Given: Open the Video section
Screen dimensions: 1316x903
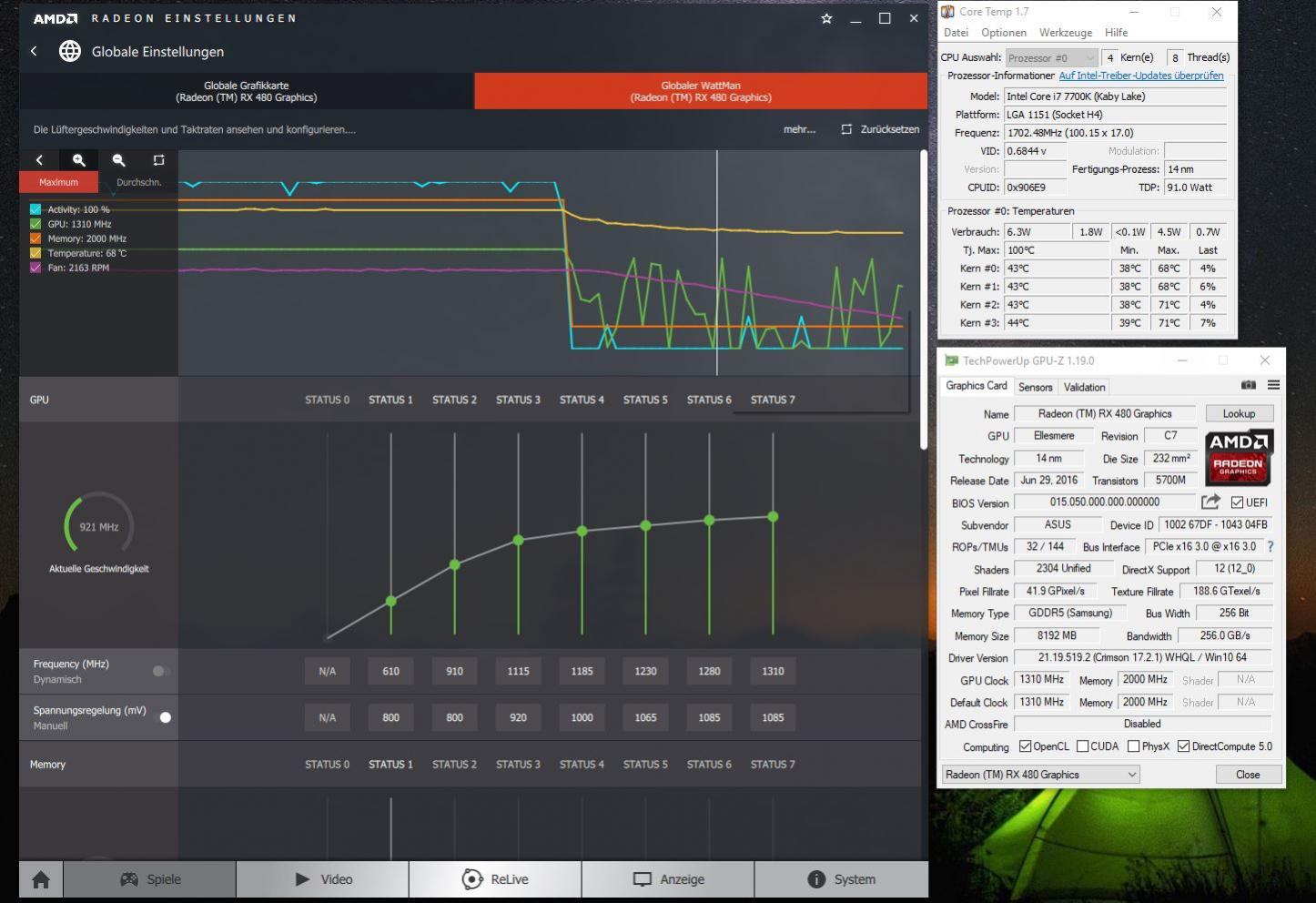Looking at the screenshot, I should point(323,879).
